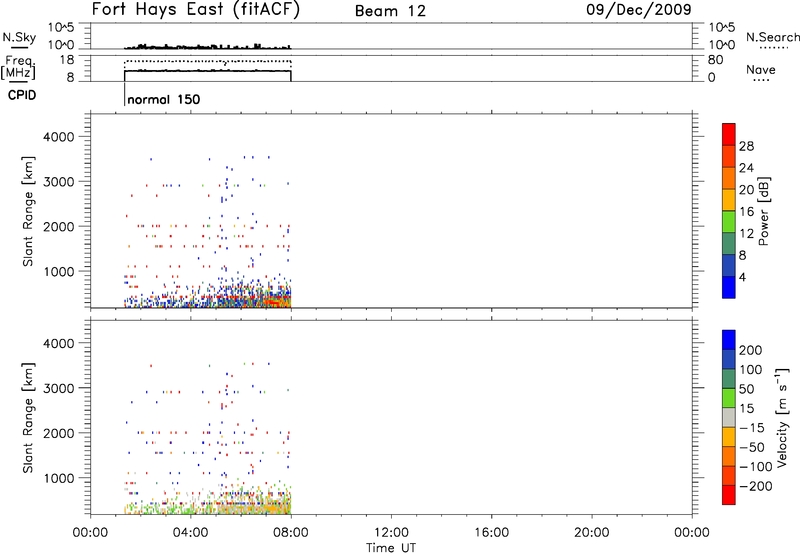Select the '12:00' time tick label
800x554 pixels.
coord(391,533)
